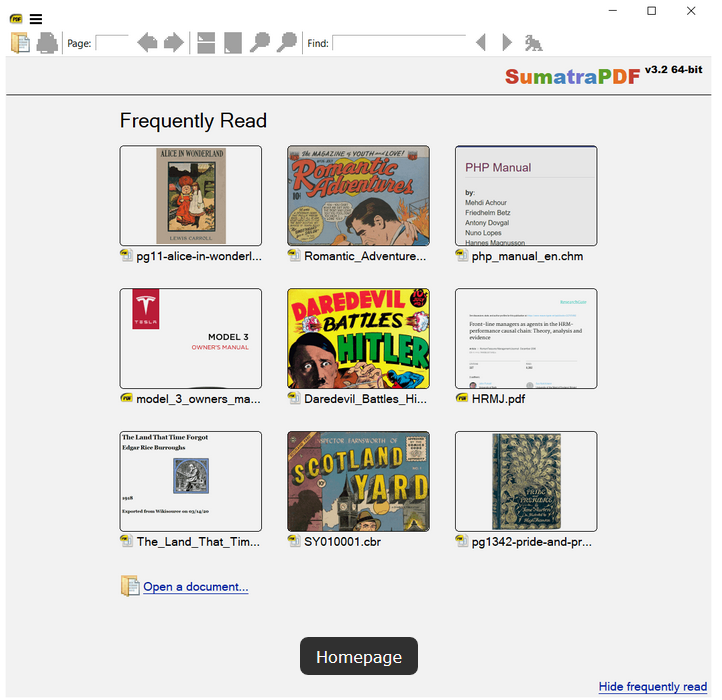Go to previous page using the left arrow
The image size is (722, 700).
pyautogui.click(x=147, y=43)
